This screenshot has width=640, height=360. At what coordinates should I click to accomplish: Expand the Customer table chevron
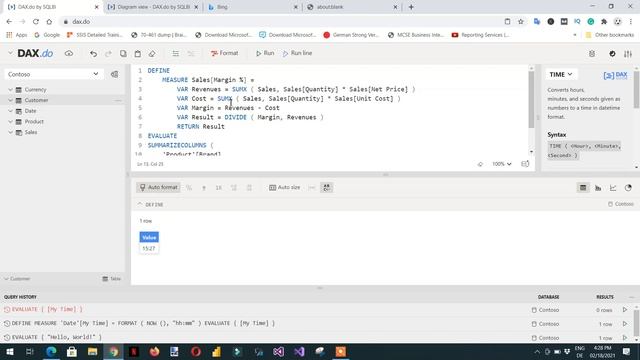[10, 100]
